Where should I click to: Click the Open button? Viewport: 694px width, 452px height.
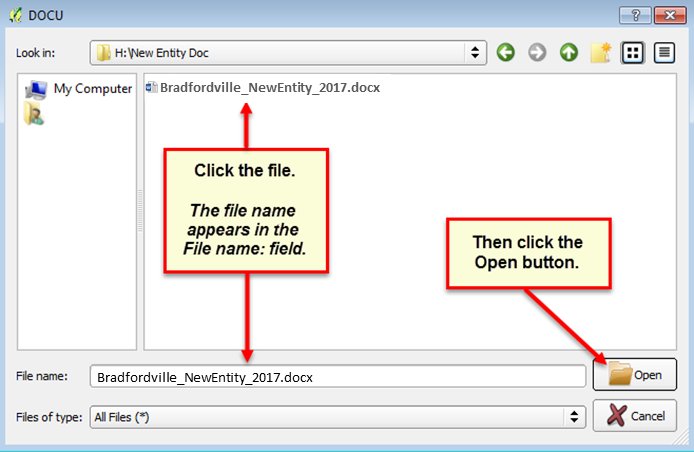635,375
